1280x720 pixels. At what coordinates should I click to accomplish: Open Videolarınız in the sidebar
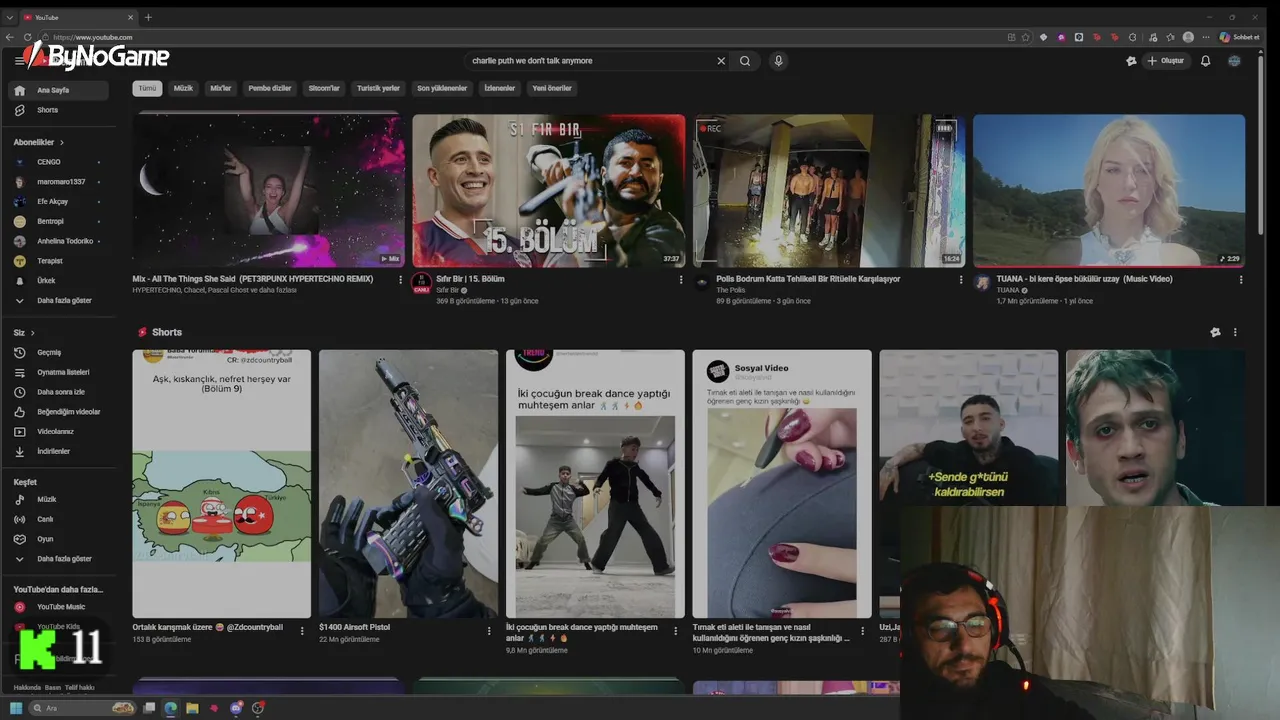pos(58,432)
